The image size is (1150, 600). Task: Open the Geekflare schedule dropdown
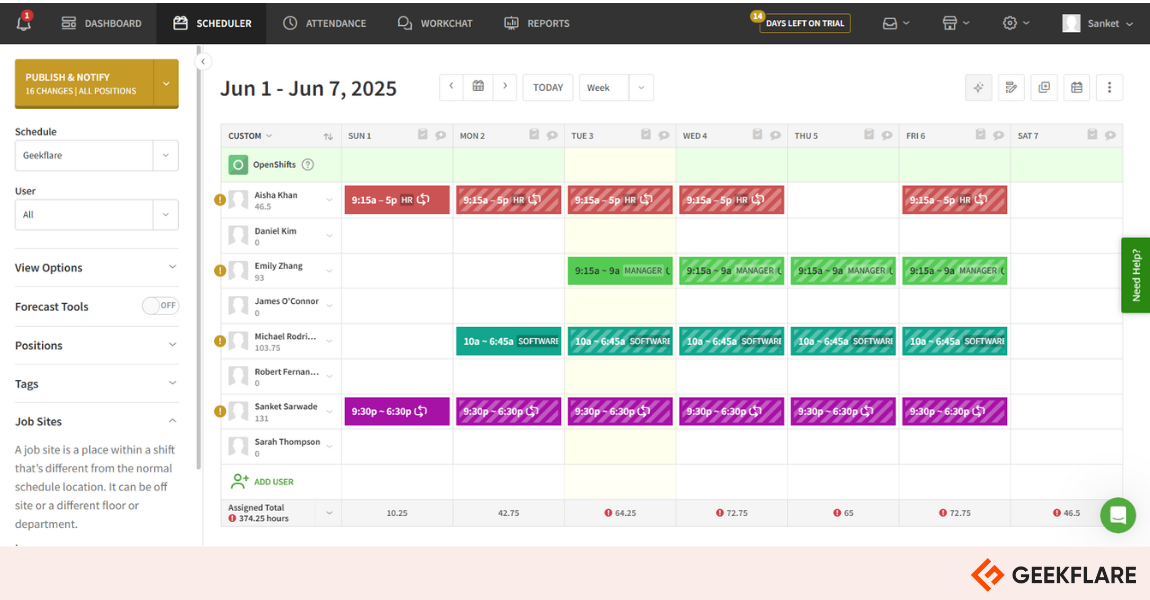tap(96, 155)
